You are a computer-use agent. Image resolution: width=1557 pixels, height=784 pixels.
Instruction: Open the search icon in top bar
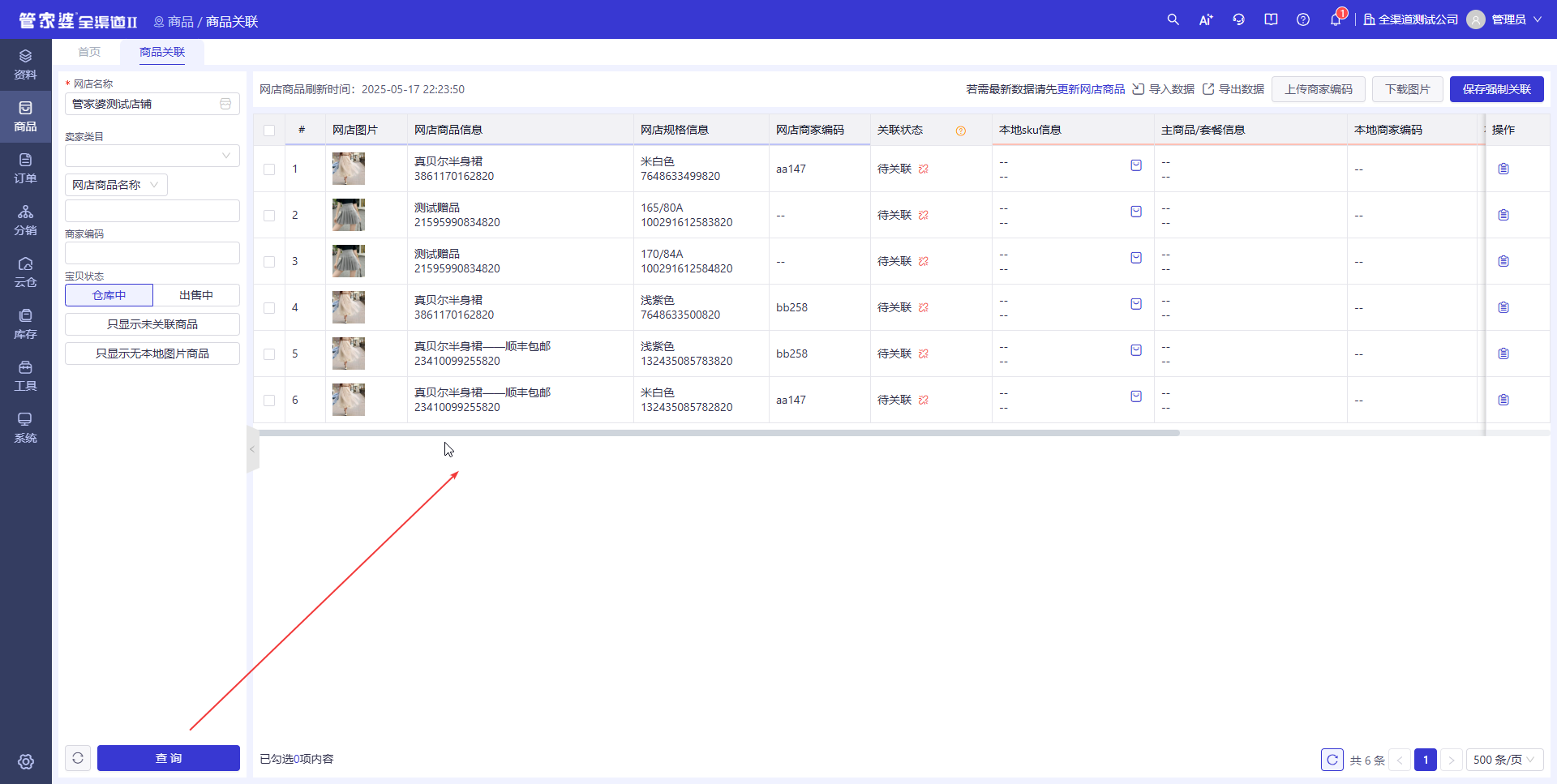[1173, 19]
